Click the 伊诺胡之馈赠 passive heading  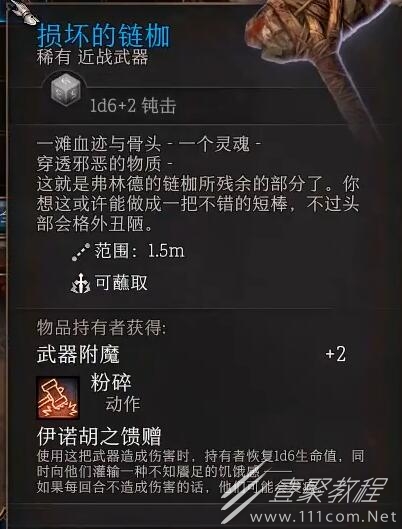(x=99, y=436)
